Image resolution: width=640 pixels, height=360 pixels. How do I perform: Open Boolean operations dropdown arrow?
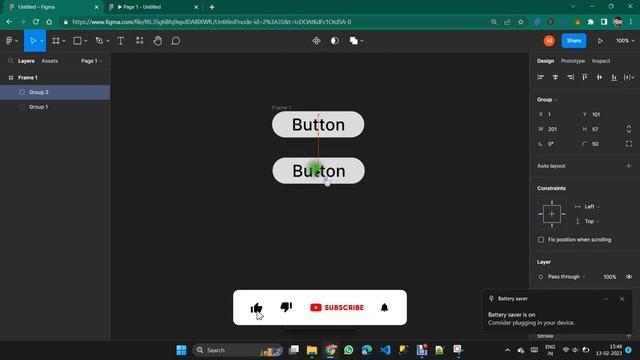(362, 41)
